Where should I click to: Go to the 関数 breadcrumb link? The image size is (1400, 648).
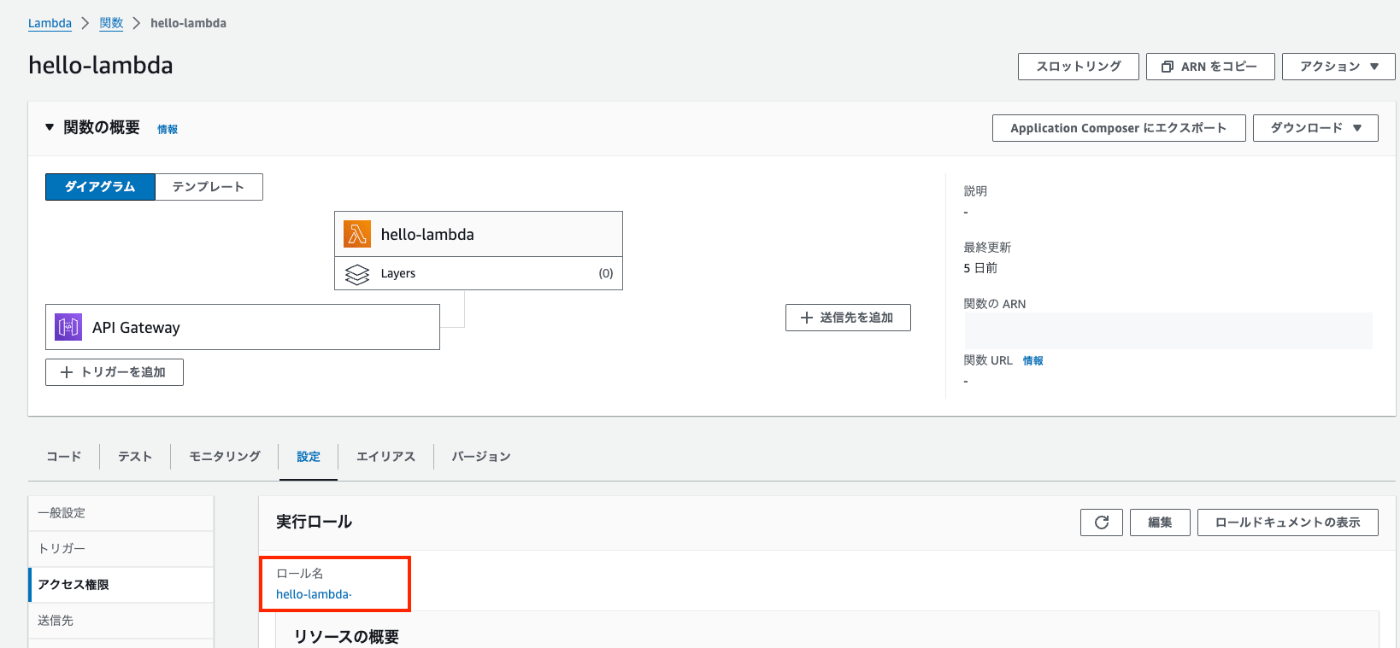tap(111, 23)
